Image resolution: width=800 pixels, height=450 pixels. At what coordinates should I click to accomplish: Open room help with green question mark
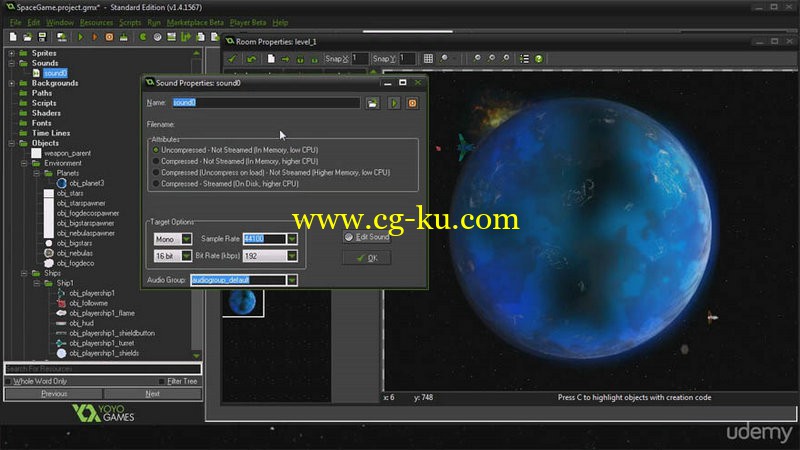click(539, 59)
